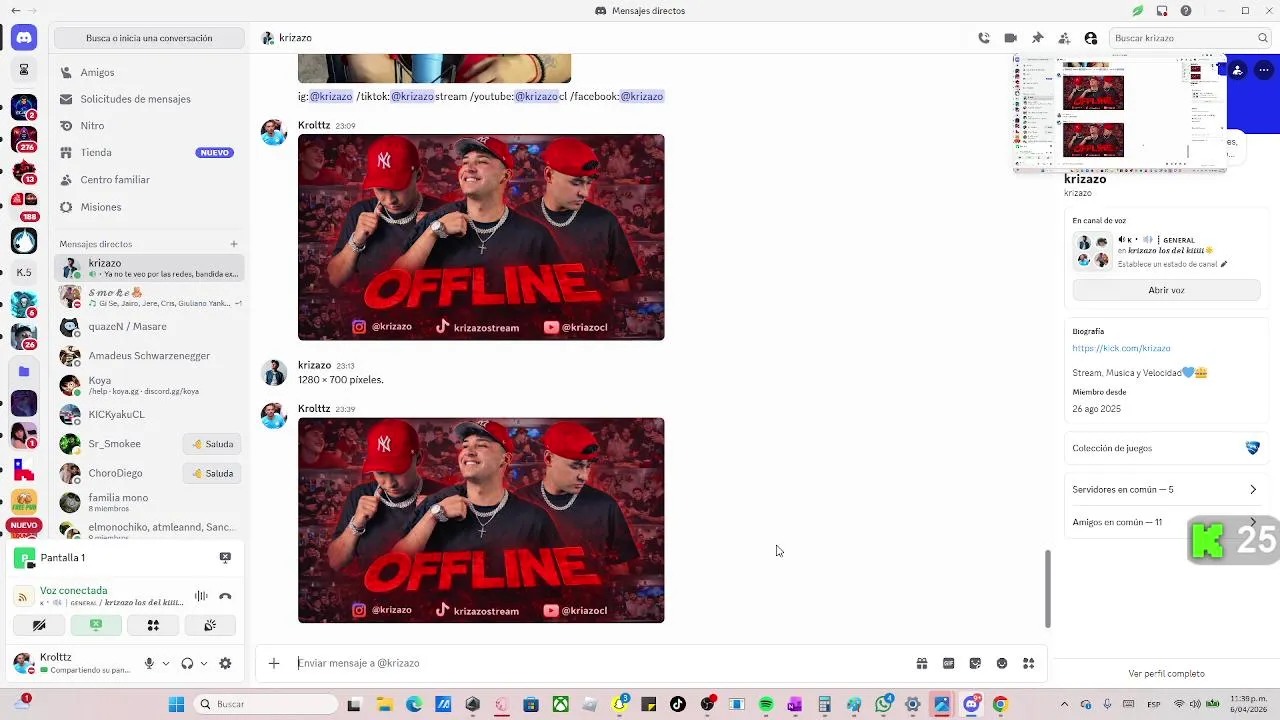
Task: Open the soundboard button
Action: pos(210,625)
